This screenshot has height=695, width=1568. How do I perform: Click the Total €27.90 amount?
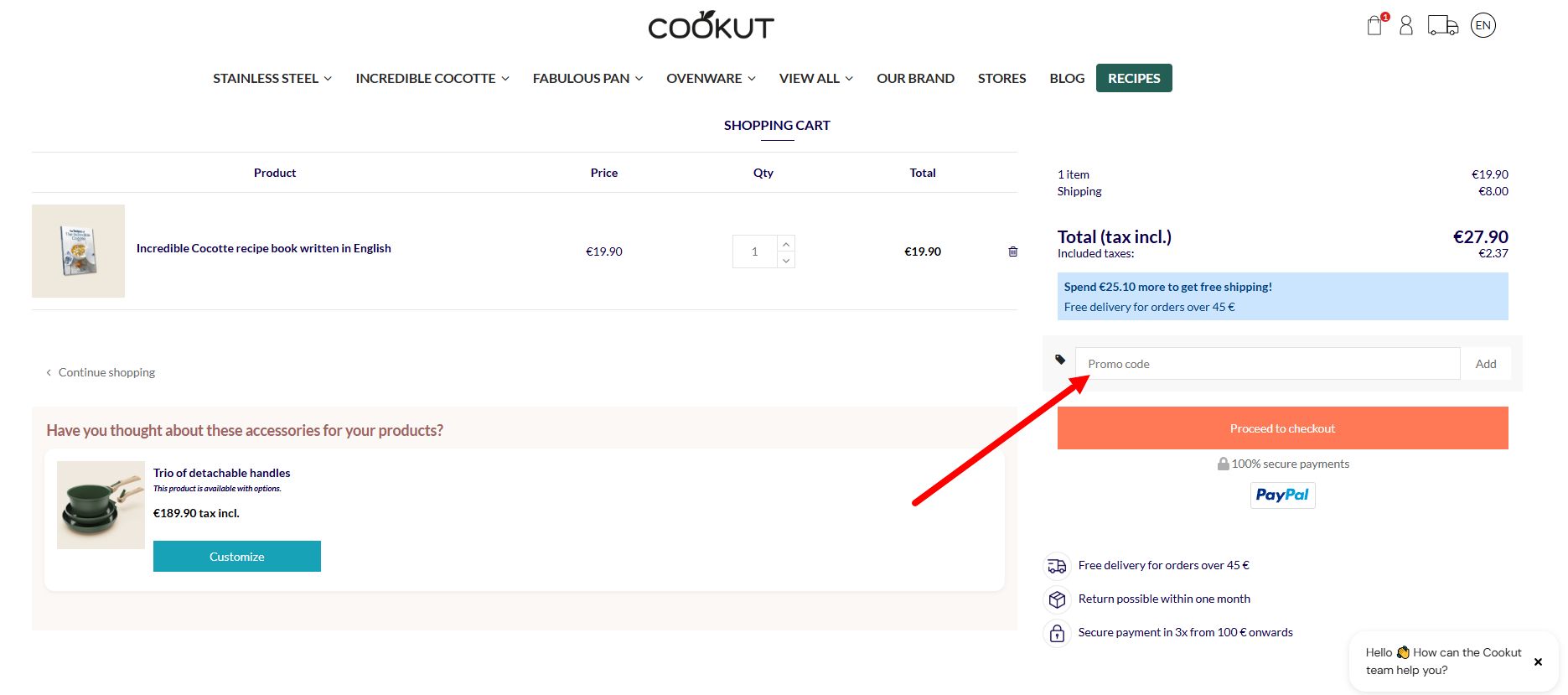pyautogui.click(x=1480, y=237)
